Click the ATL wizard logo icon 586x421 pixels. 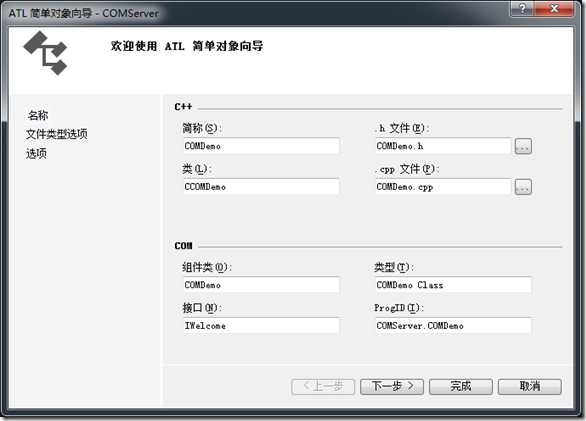tap(46, 53)
